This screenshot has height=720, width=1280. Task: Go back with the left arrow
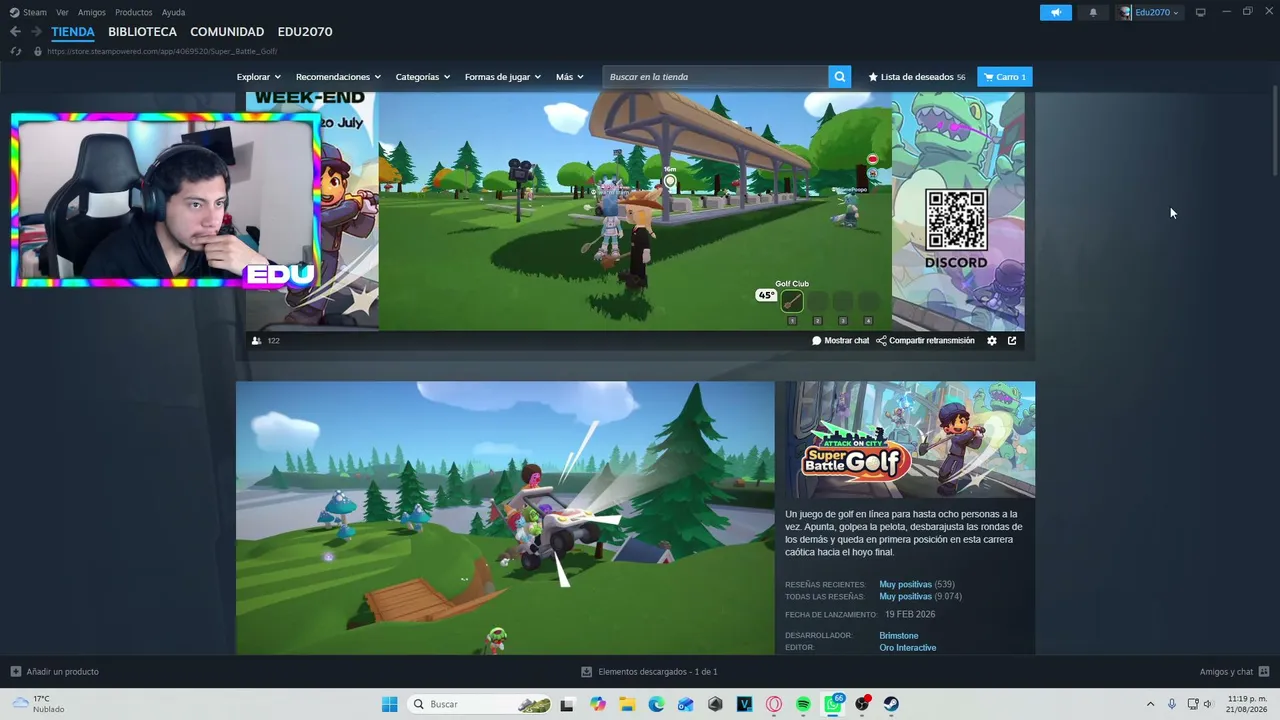pos(15,32)
